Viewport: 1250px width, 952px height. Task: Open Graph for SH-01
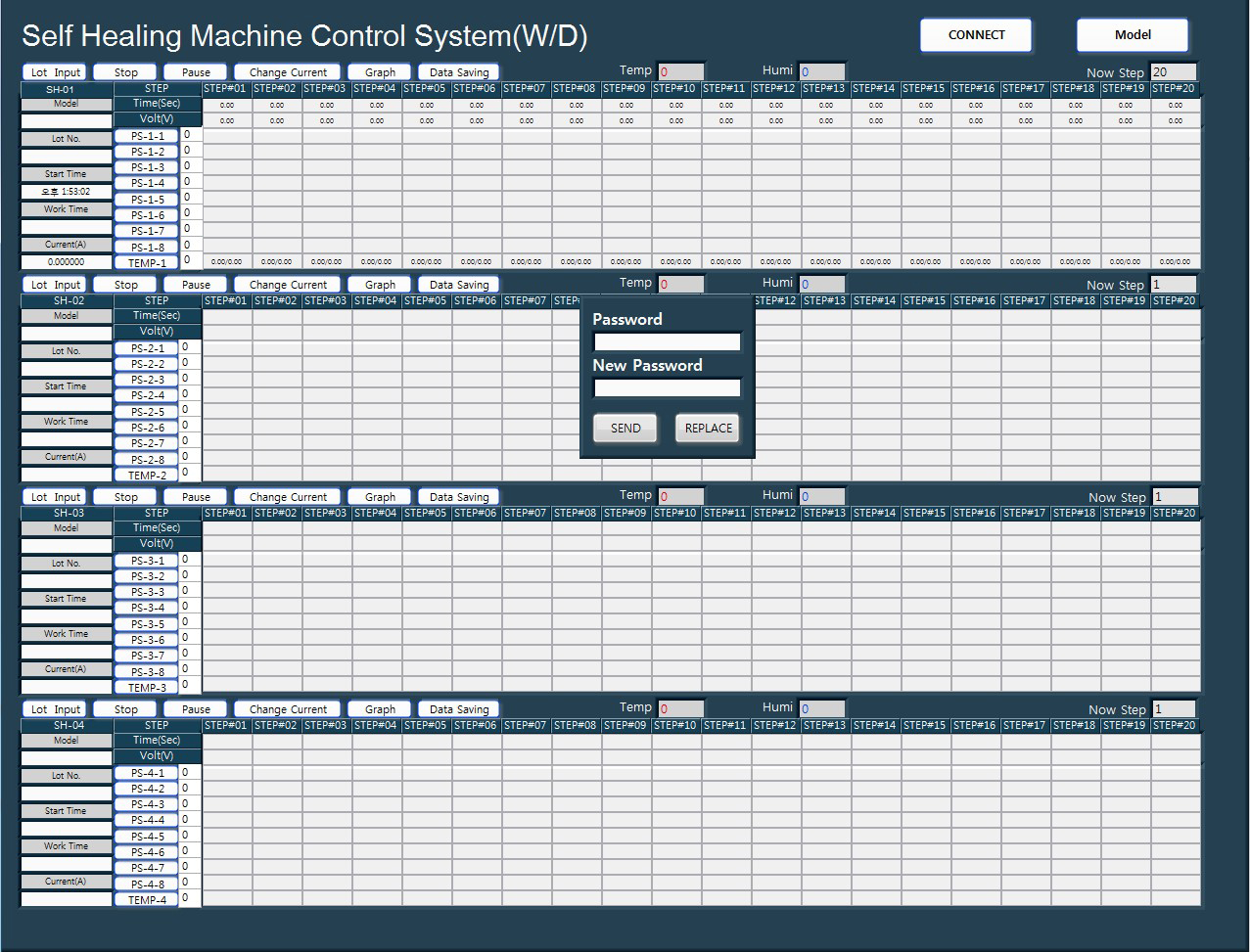pos(380,72)
